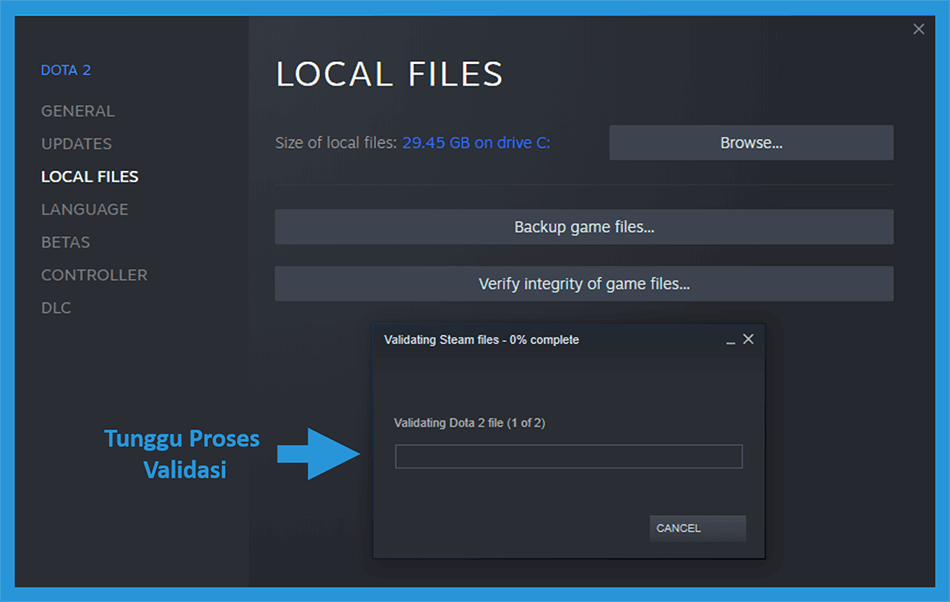Open the CONTROLLER tab
Image resolution: width=950 pixels, height=602 pixels.
(x=94, y=275)
